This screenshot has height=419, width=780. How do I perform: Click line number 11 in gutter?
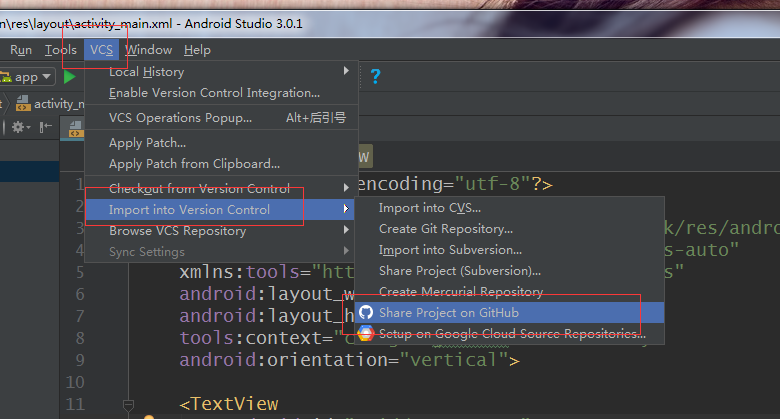tap(75, 404)
